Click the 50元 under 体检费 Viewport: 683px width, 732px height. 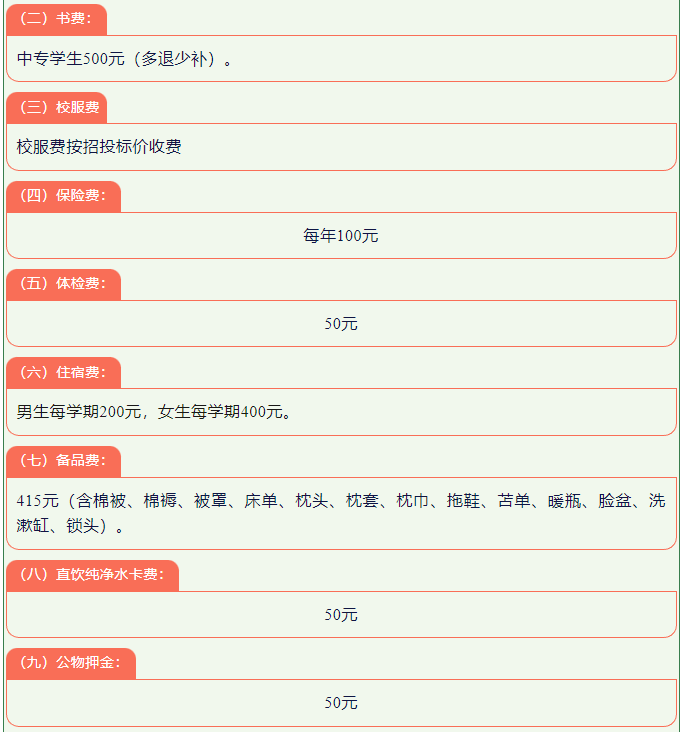(x=341, y=324)
